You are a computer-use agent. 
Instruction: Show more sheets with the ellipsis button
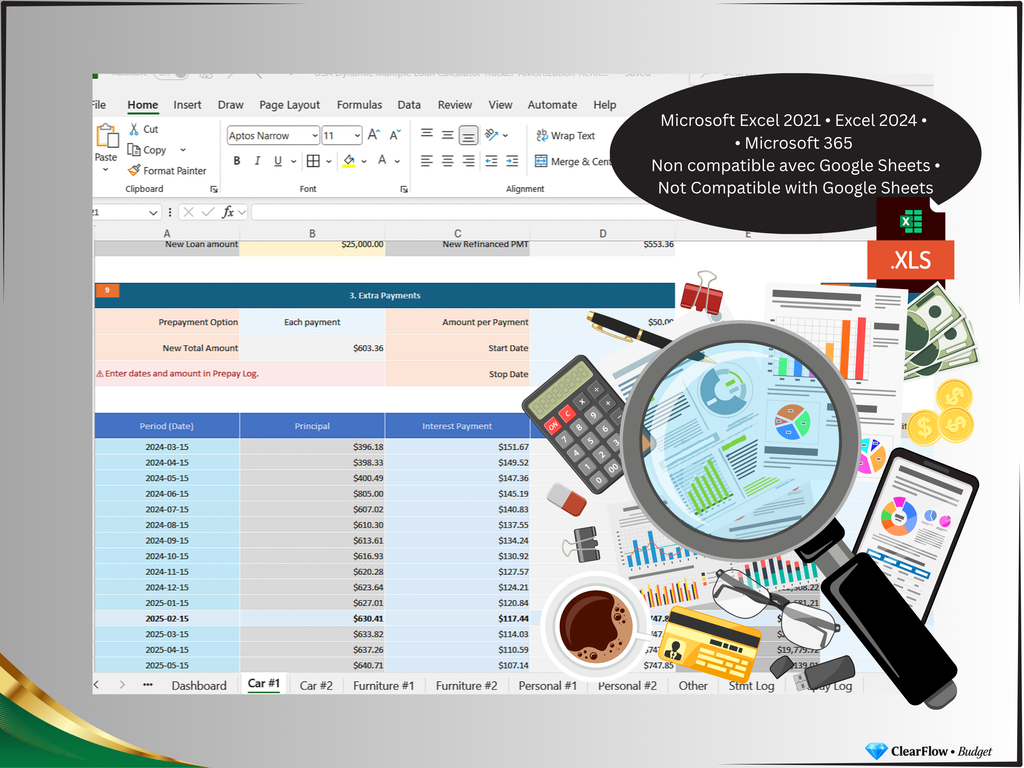(x=148, y=684)
